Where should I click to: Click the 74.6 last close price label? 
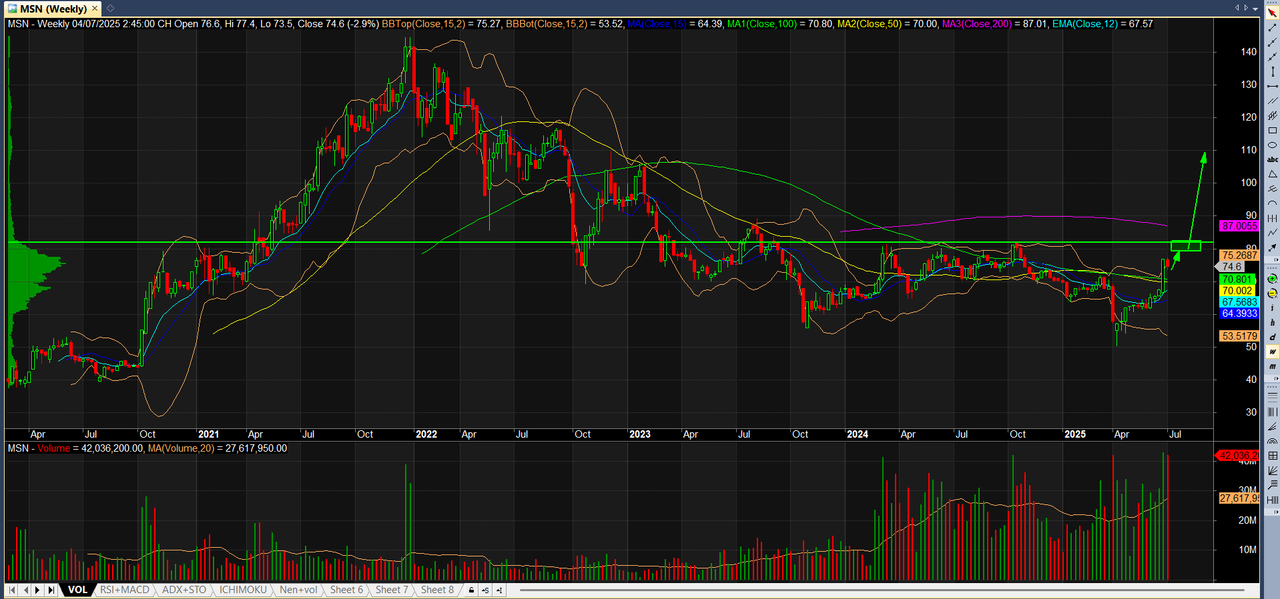(1231, 267)
